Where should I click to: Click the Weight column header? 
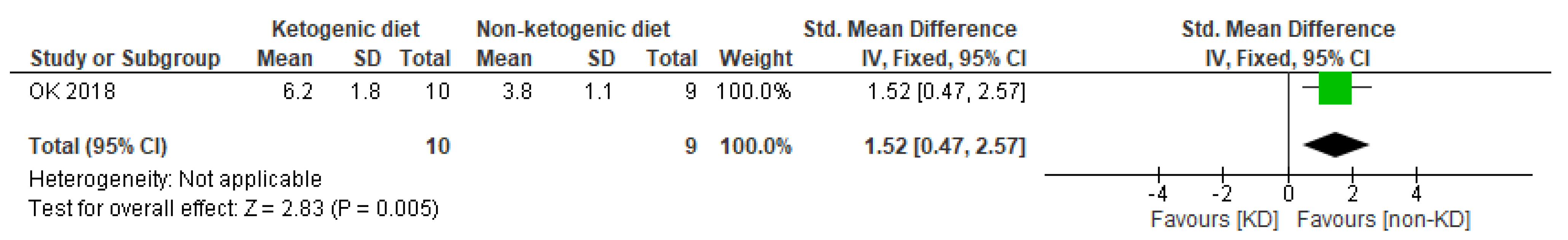point(755,59)
